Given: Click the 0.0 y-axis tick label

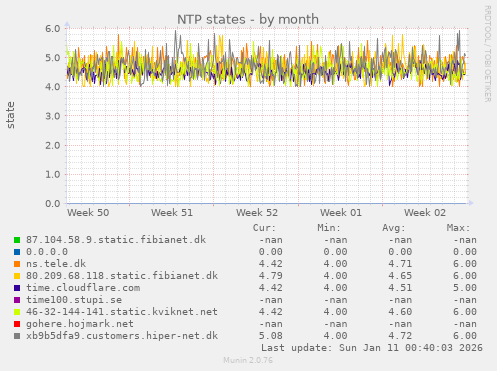Looking at the screenshot, I should (x=53, y=204).
